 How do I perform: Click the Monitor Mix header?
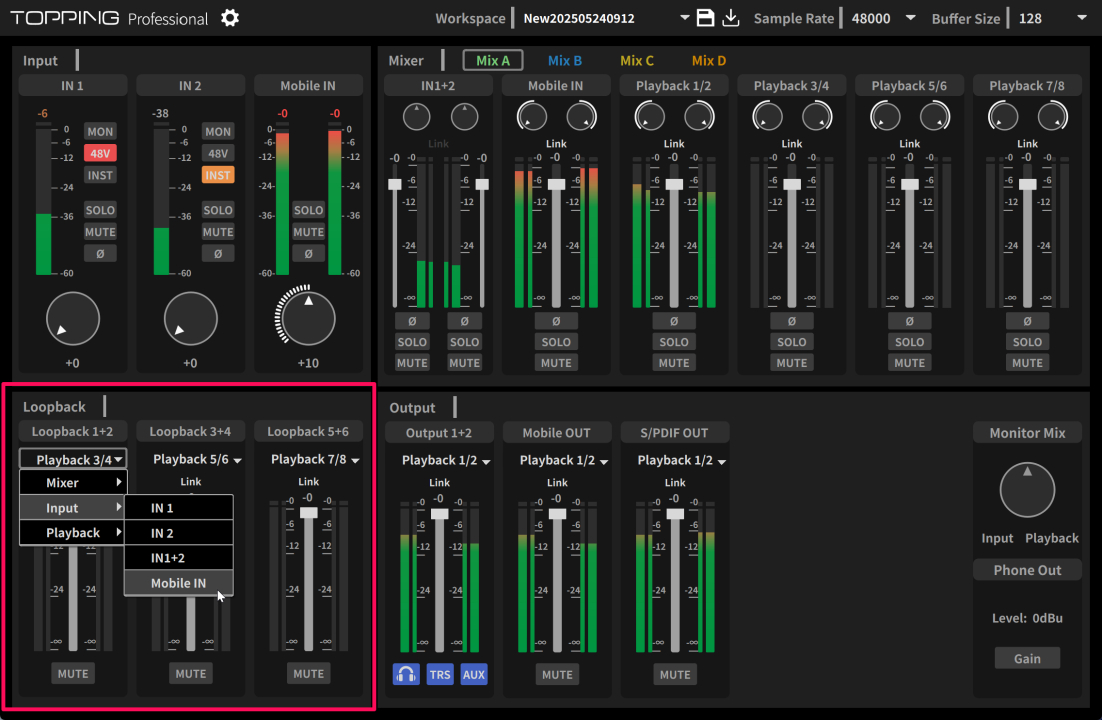pos(1028,433)
